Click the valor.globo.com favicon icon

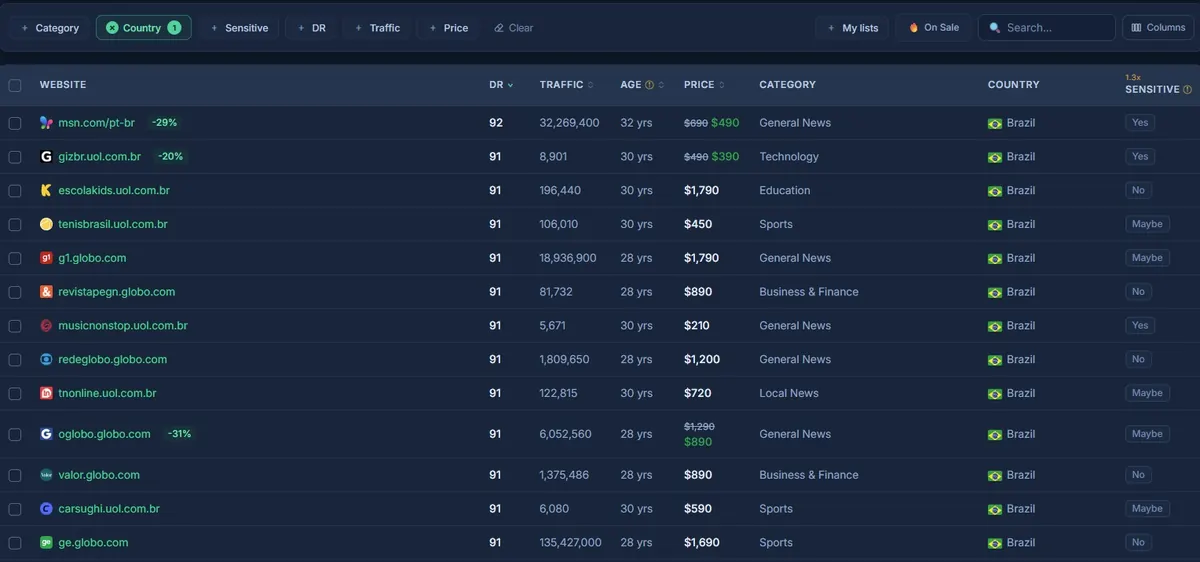[46, 475]
